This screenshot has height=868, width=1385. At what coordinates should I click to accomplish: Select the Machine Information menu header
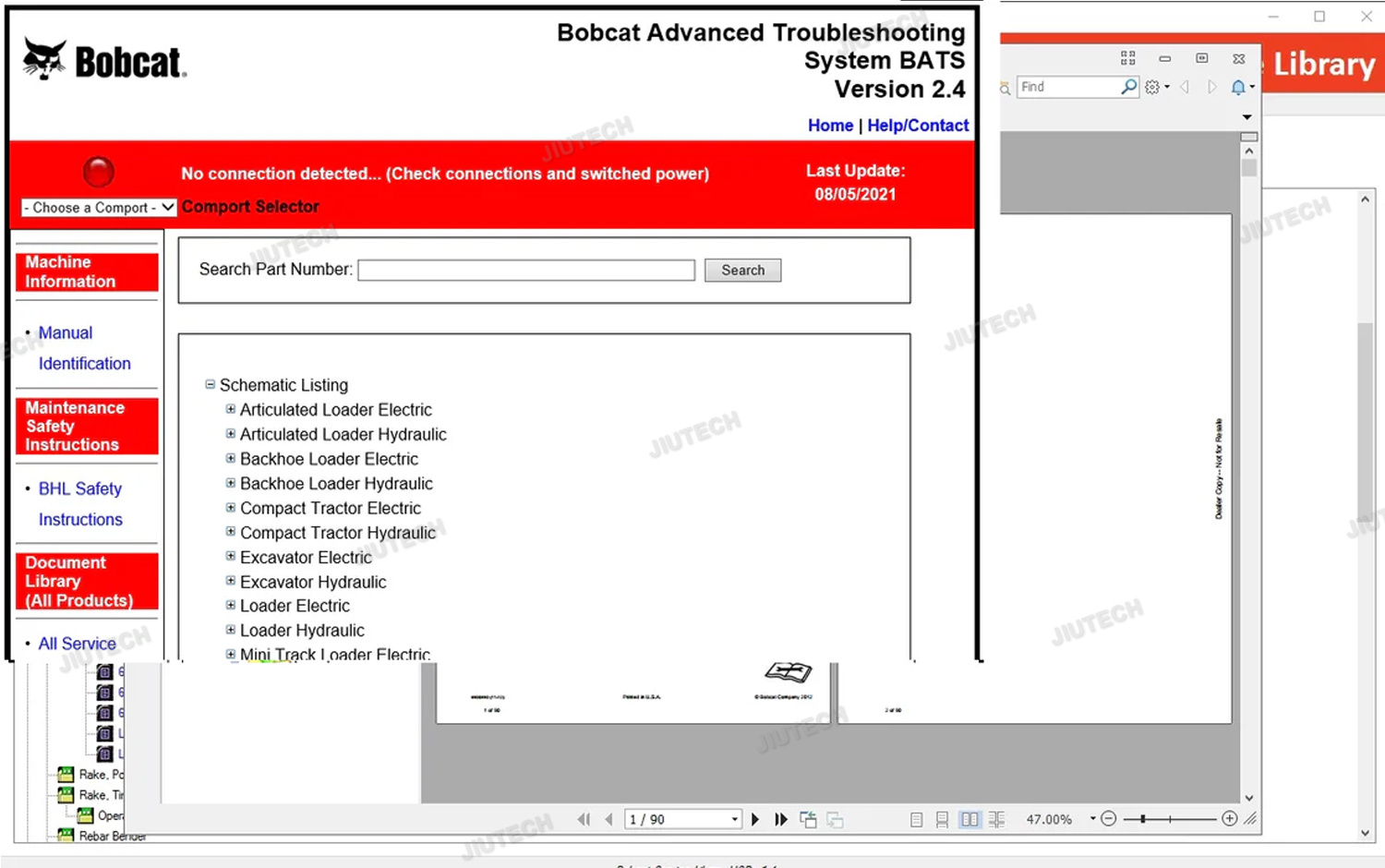[x=87, y=271]
